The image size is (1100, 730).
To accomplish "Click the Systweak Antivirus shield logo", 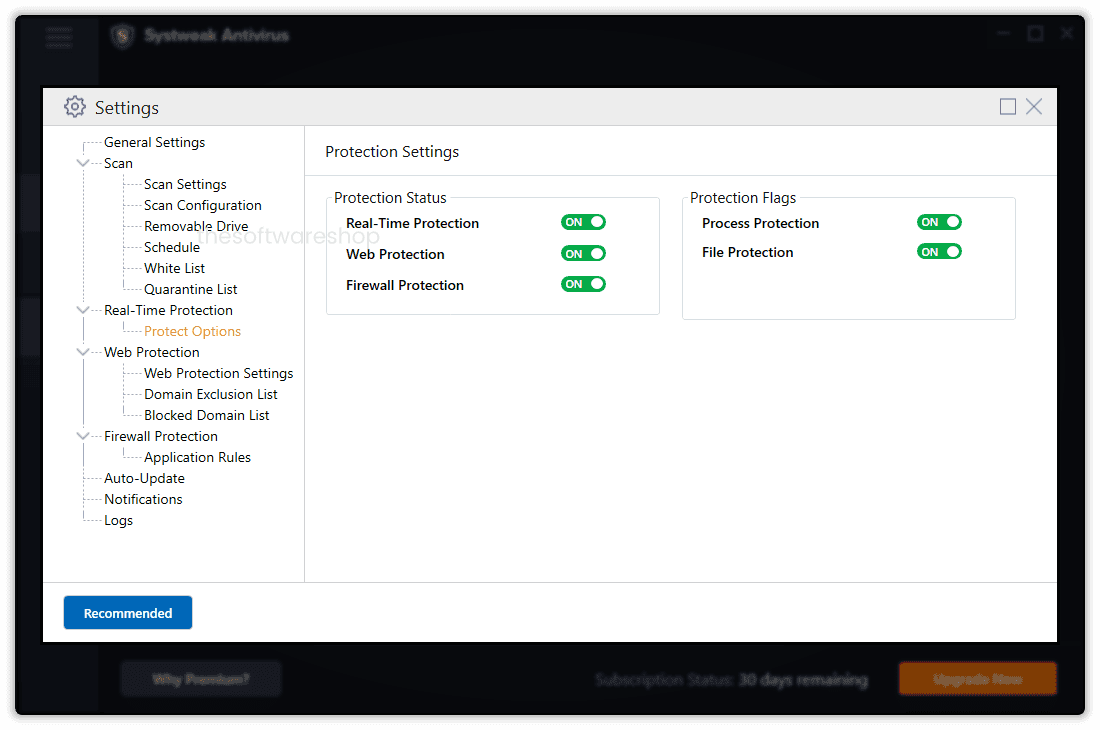I will (x=122, y=36).
